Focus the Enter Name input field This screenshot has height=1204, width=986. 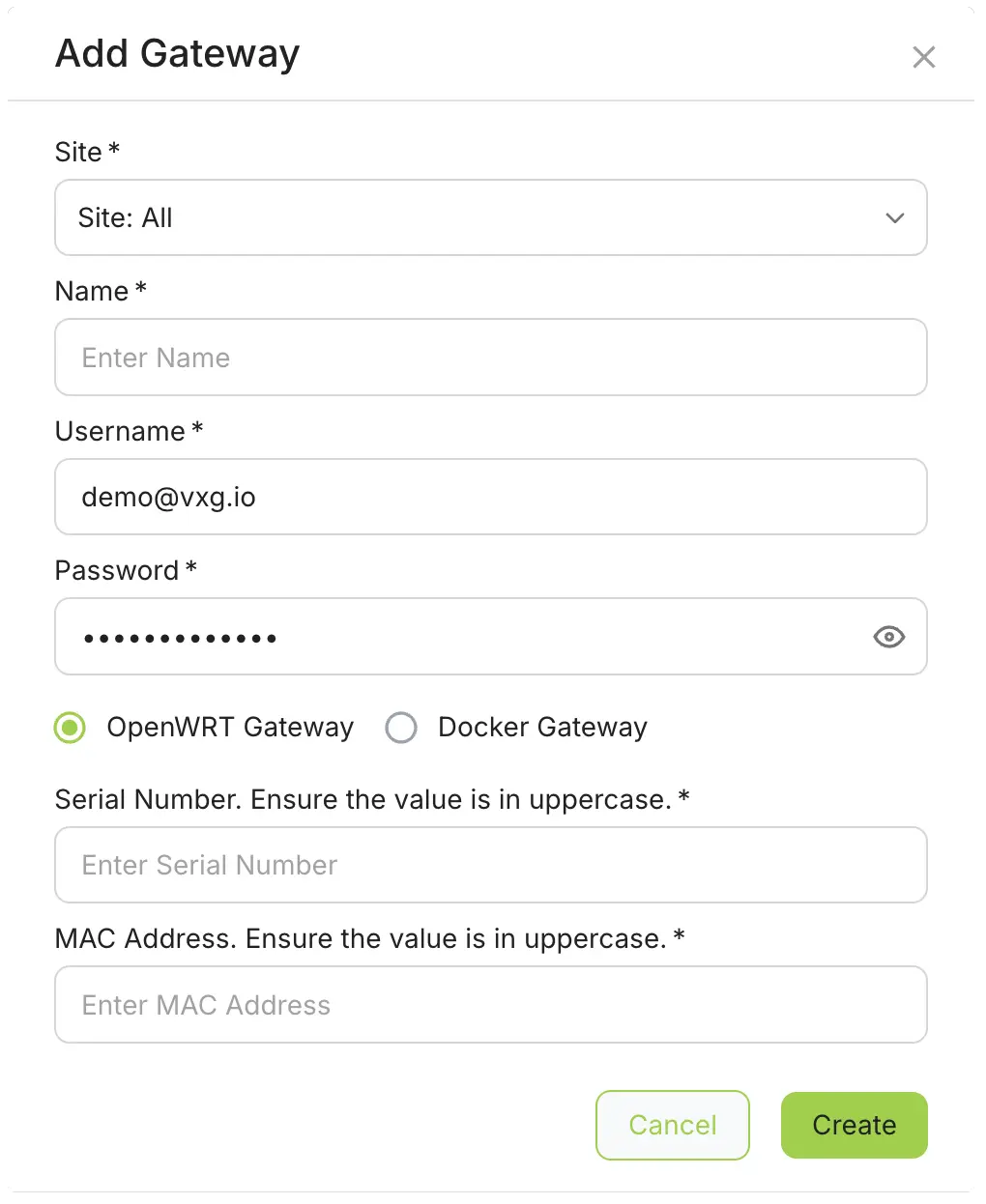(490, 358)
